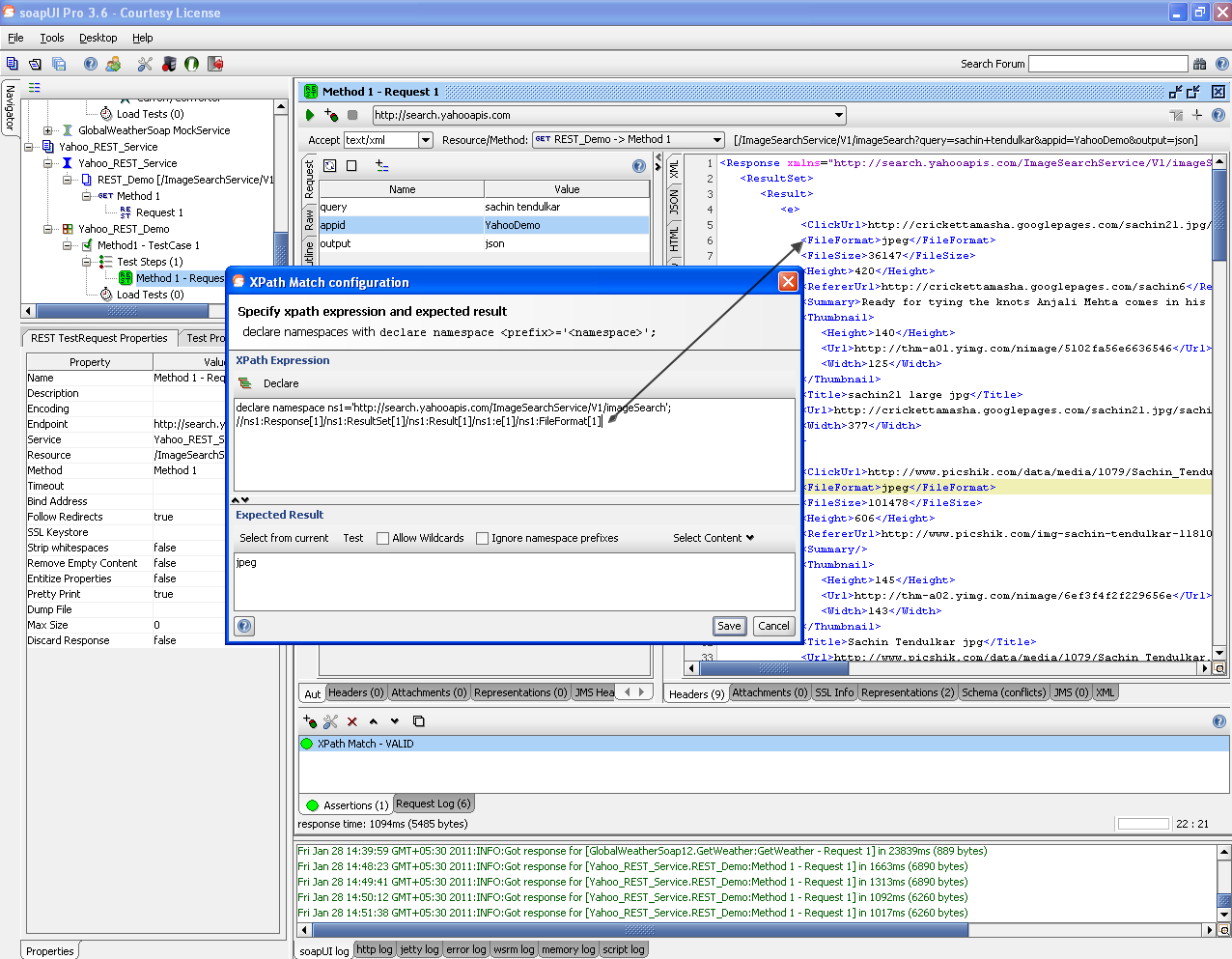This screenshot has width=1232, height=959.
Task: Open the Resource/Method dropdown
Action: (x=717, y=140)
